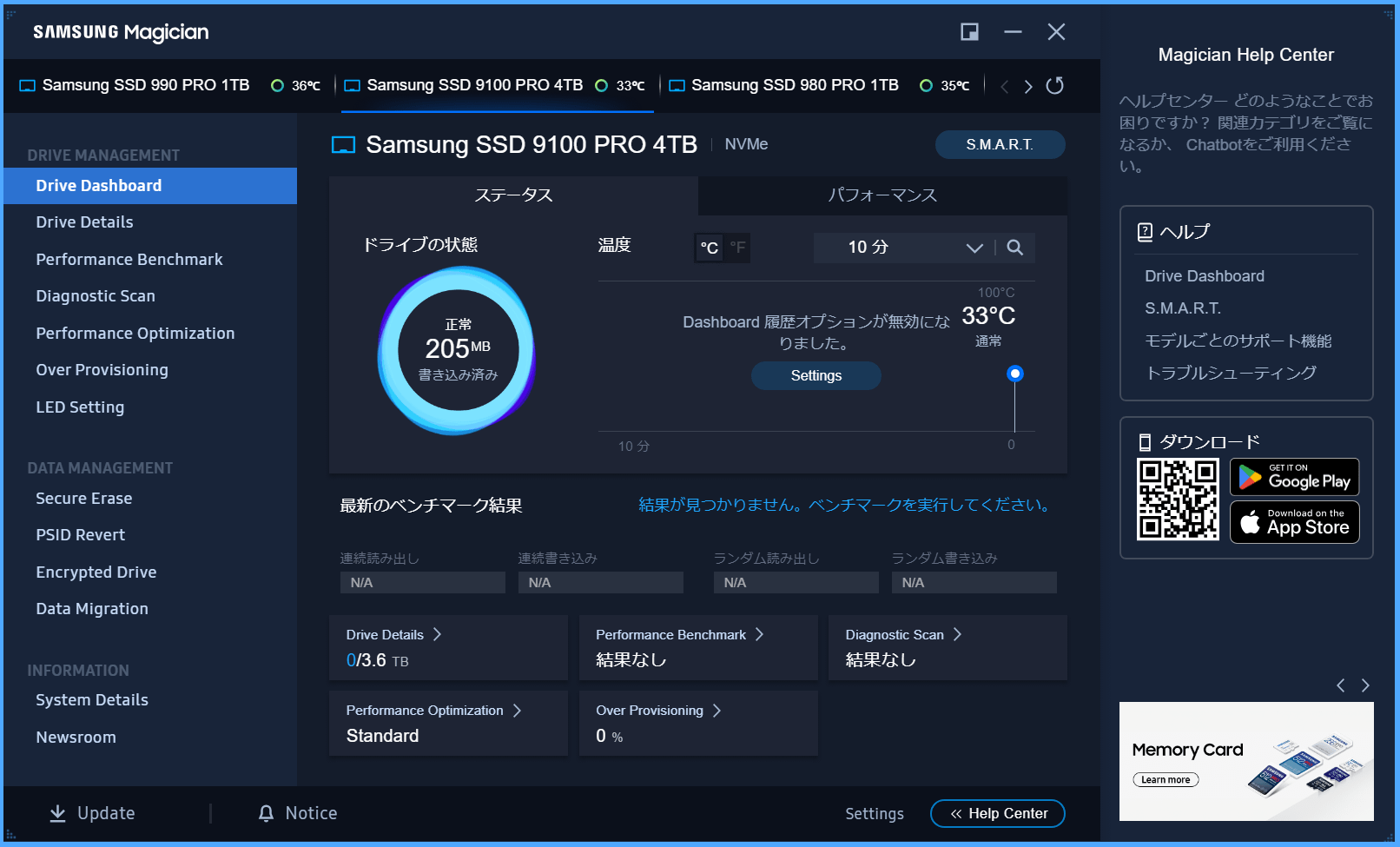Toggle the mini-window mode icon in the title bar
1400x847 pixels.
(969, 32)
